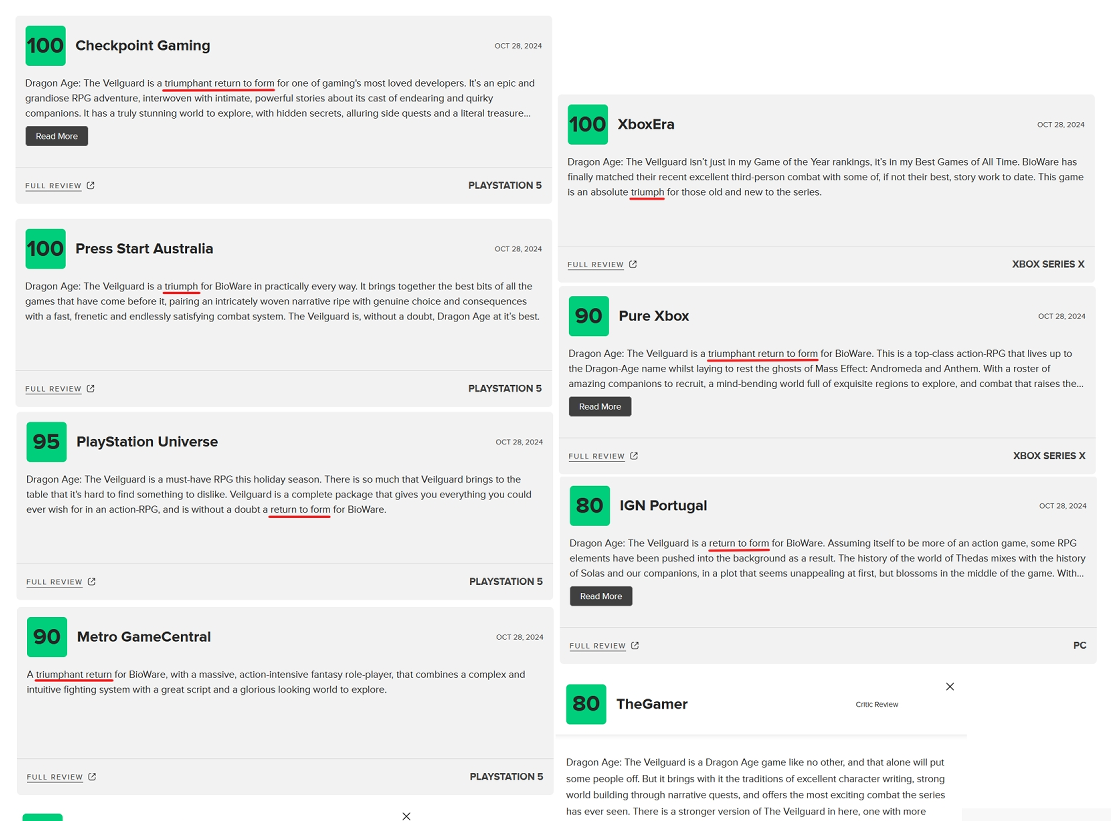Viewport: 1112px width, 821px height.
Task: Expand Checkpoint Gaming review with Read More
Action: pyautogui.click(x=57, y=136)
